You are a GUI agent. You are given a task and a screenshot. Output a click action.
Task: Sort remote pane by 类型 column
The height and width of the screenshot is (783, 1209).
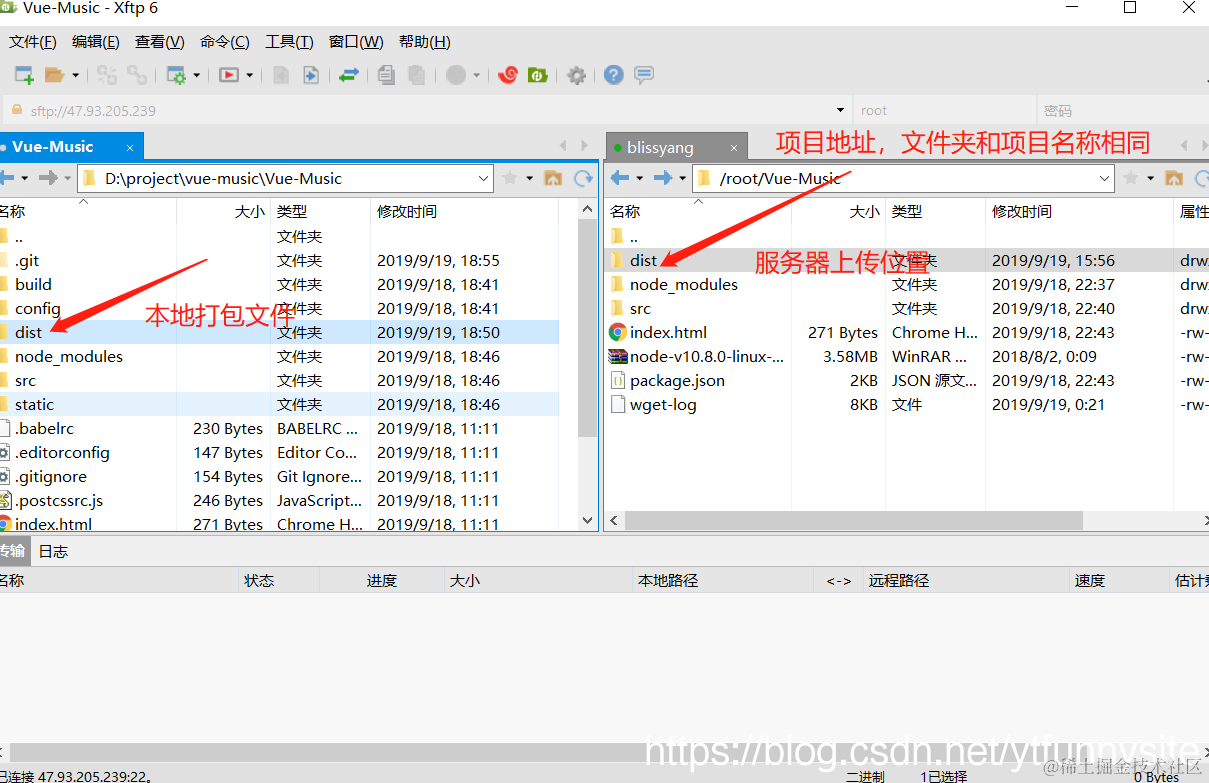935,211
